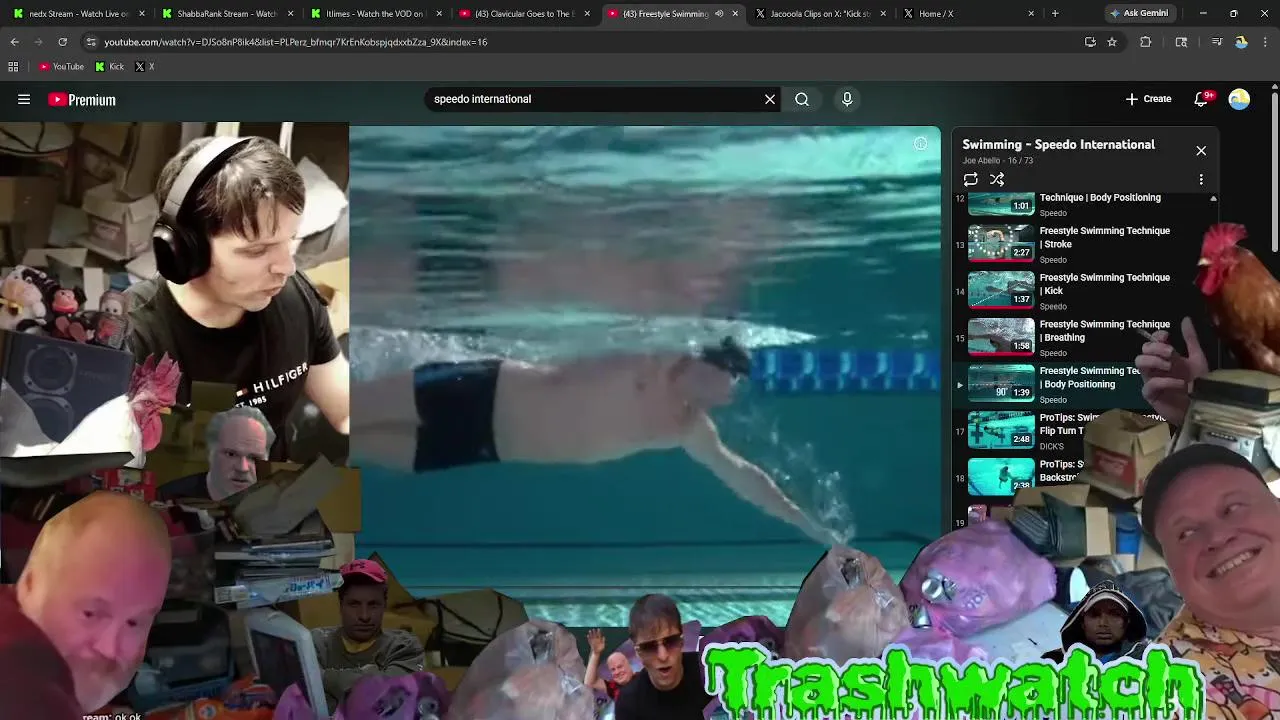Open Chrome media controls icon
Screen dimensions: 1280x720
(x=1217, y=42)
